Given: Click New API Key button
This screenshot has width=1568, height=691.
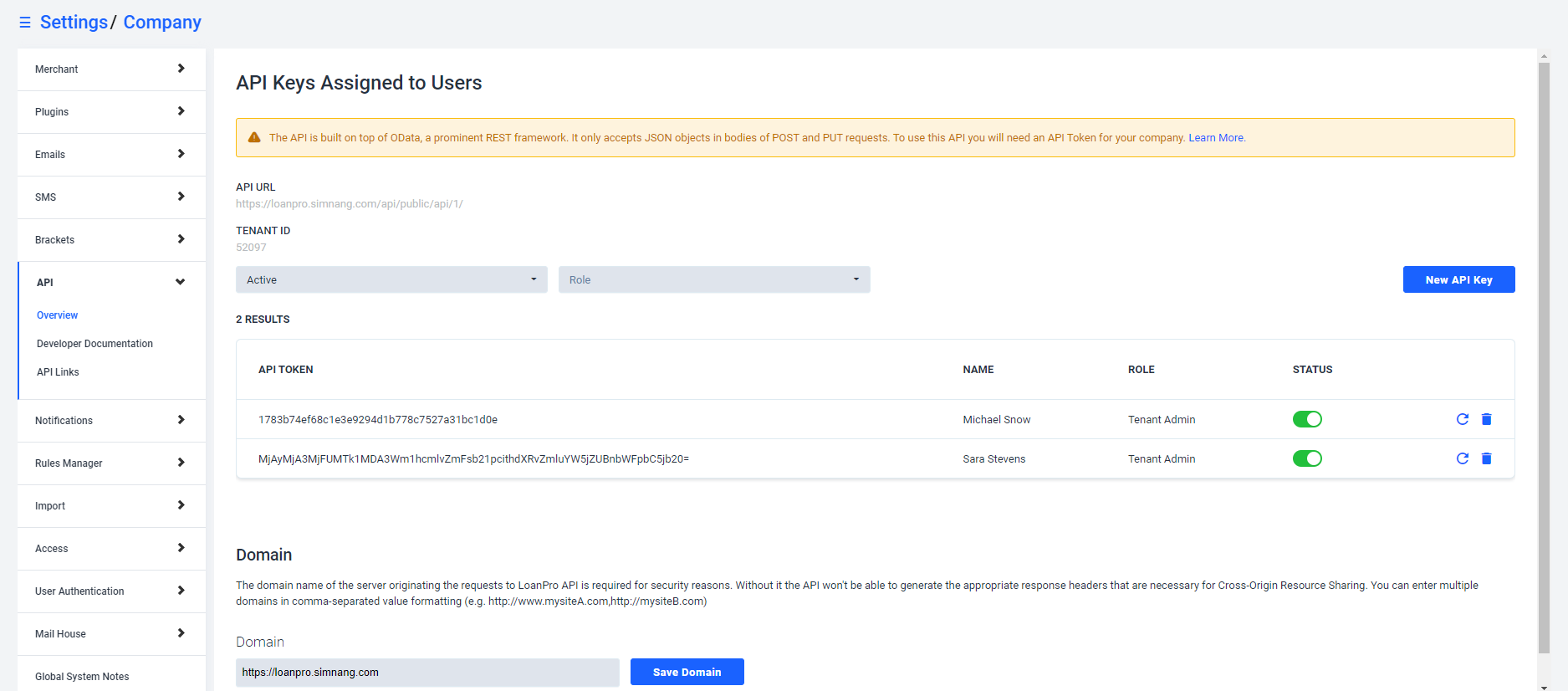Looking at the screenshot, I should click(1458, 279).
